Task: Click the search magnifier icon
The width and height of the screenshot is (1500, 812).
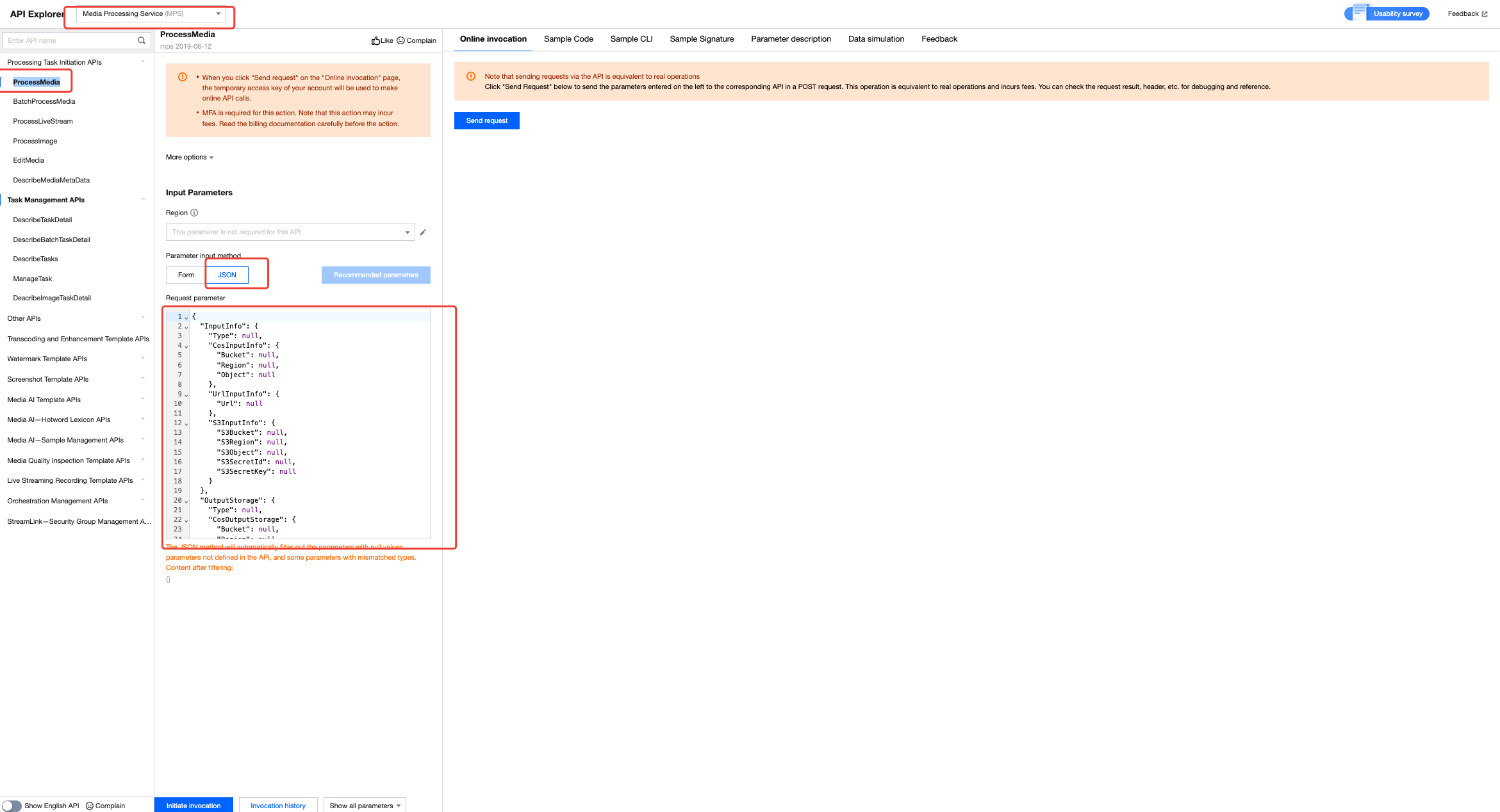Action: point(142,40)
